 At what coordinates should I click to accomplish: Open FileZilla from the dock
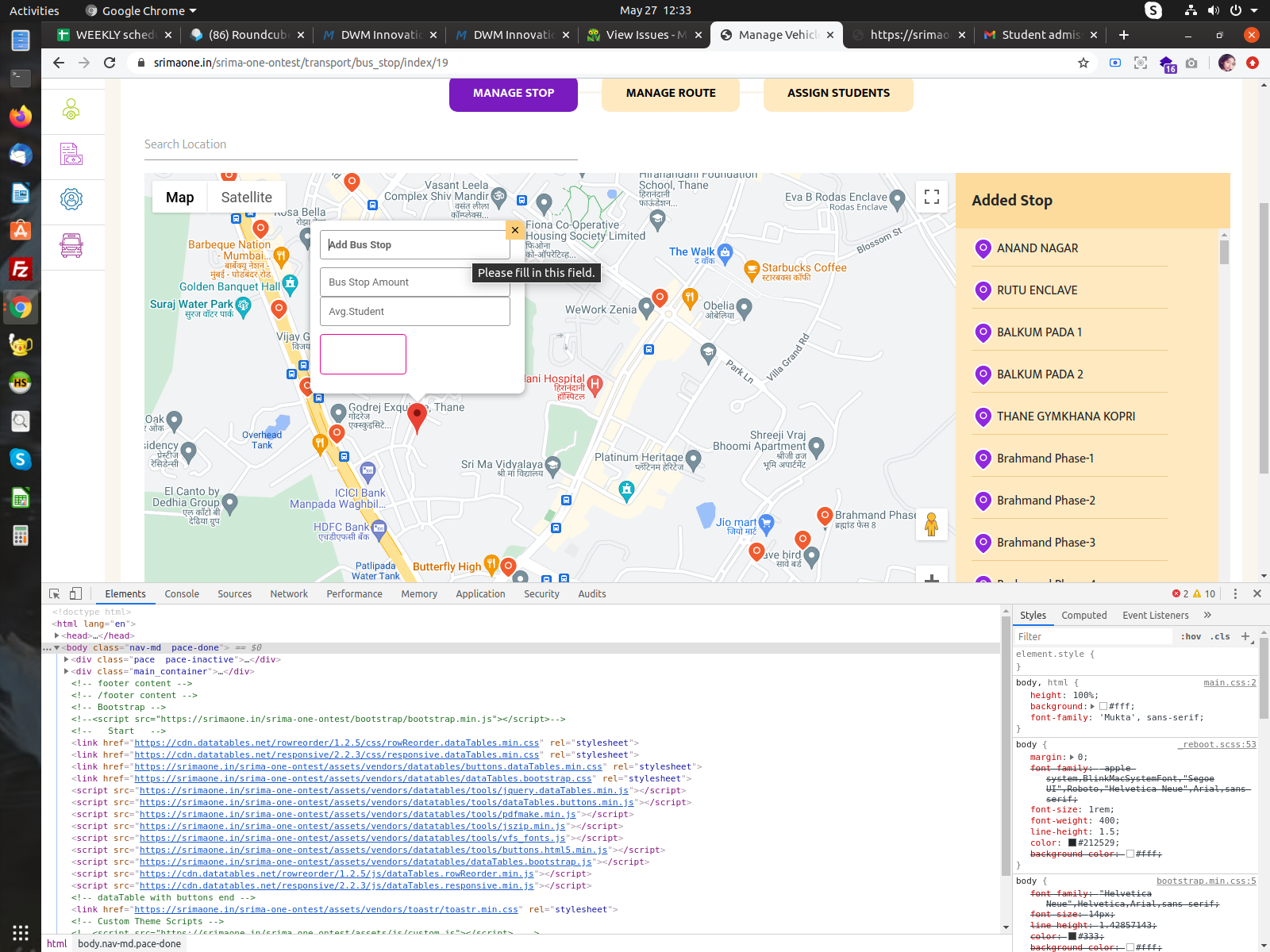tap(21, 269)
